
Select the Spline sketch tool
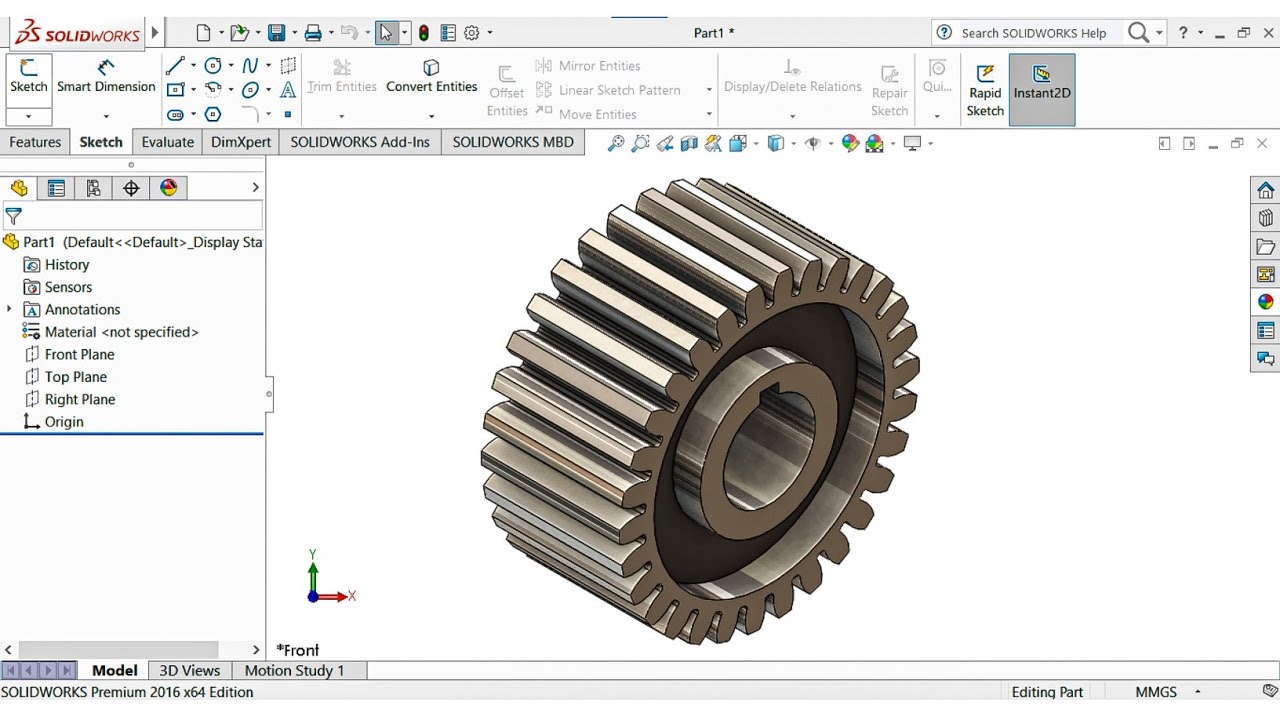click(250, 66)
